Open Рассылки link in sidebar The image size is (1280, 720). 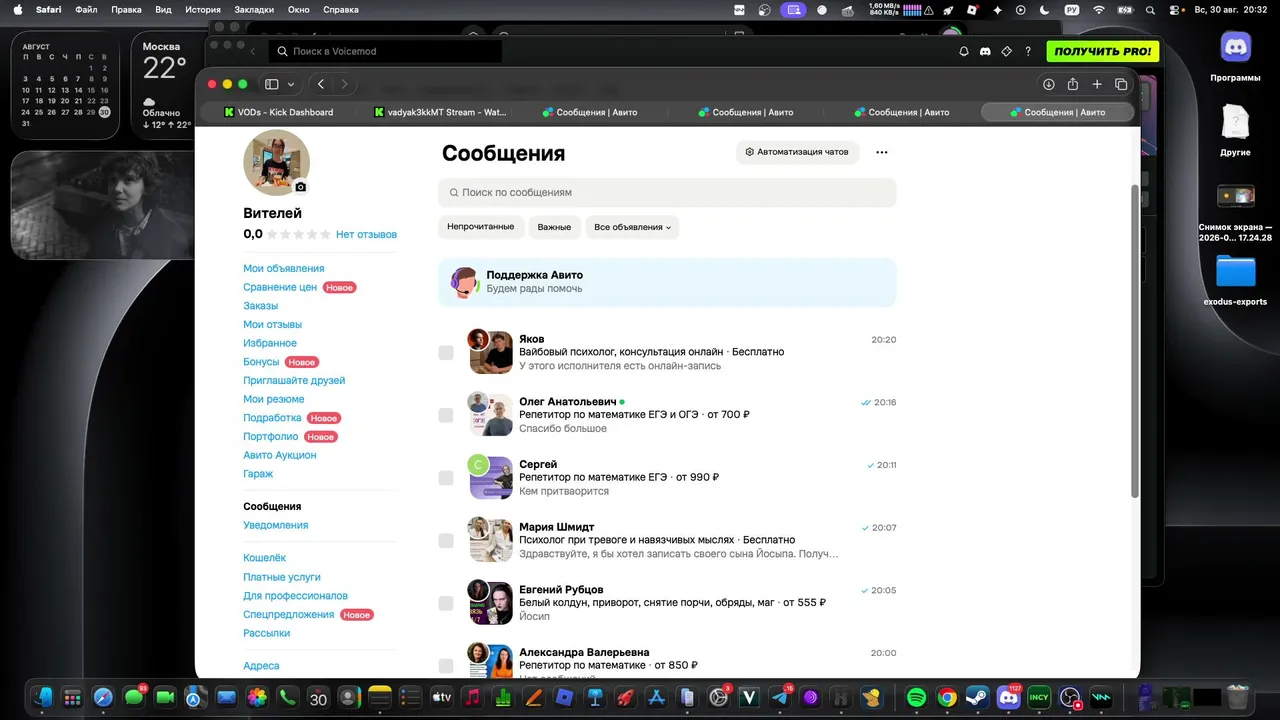click(x=266, y=633)
